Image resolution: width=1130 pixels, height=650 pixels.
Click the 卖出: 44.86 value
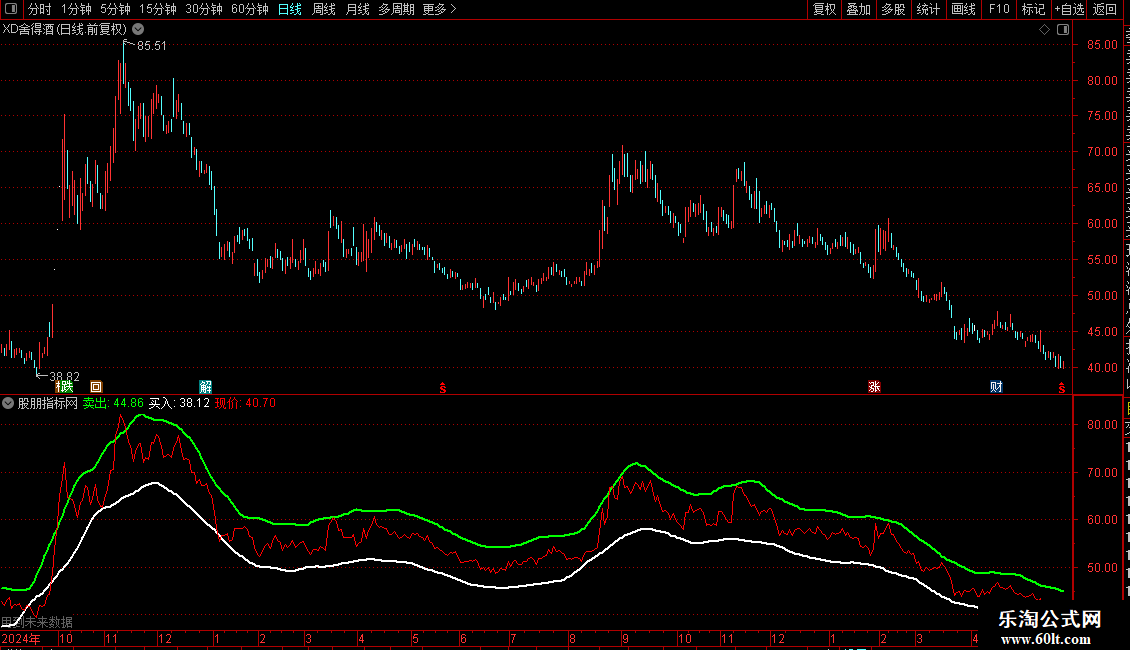pos(113,403)
